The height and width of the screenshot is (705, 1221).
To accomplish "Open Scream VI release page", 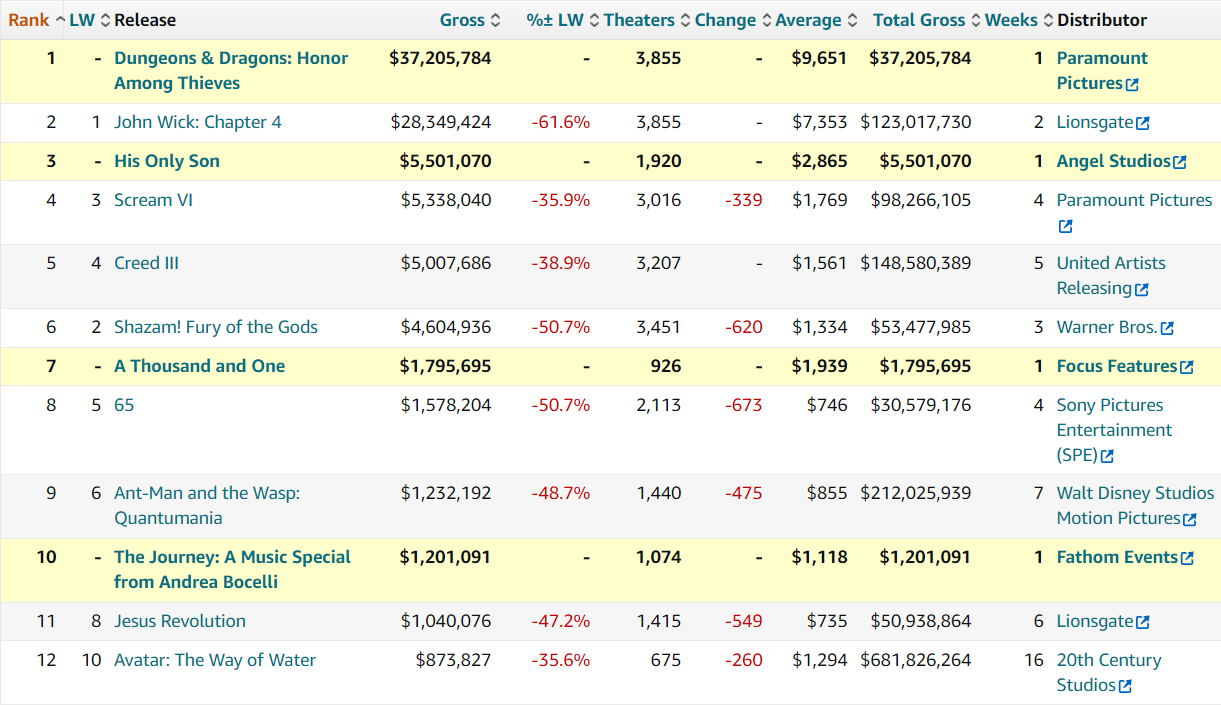I will point(153,200).
